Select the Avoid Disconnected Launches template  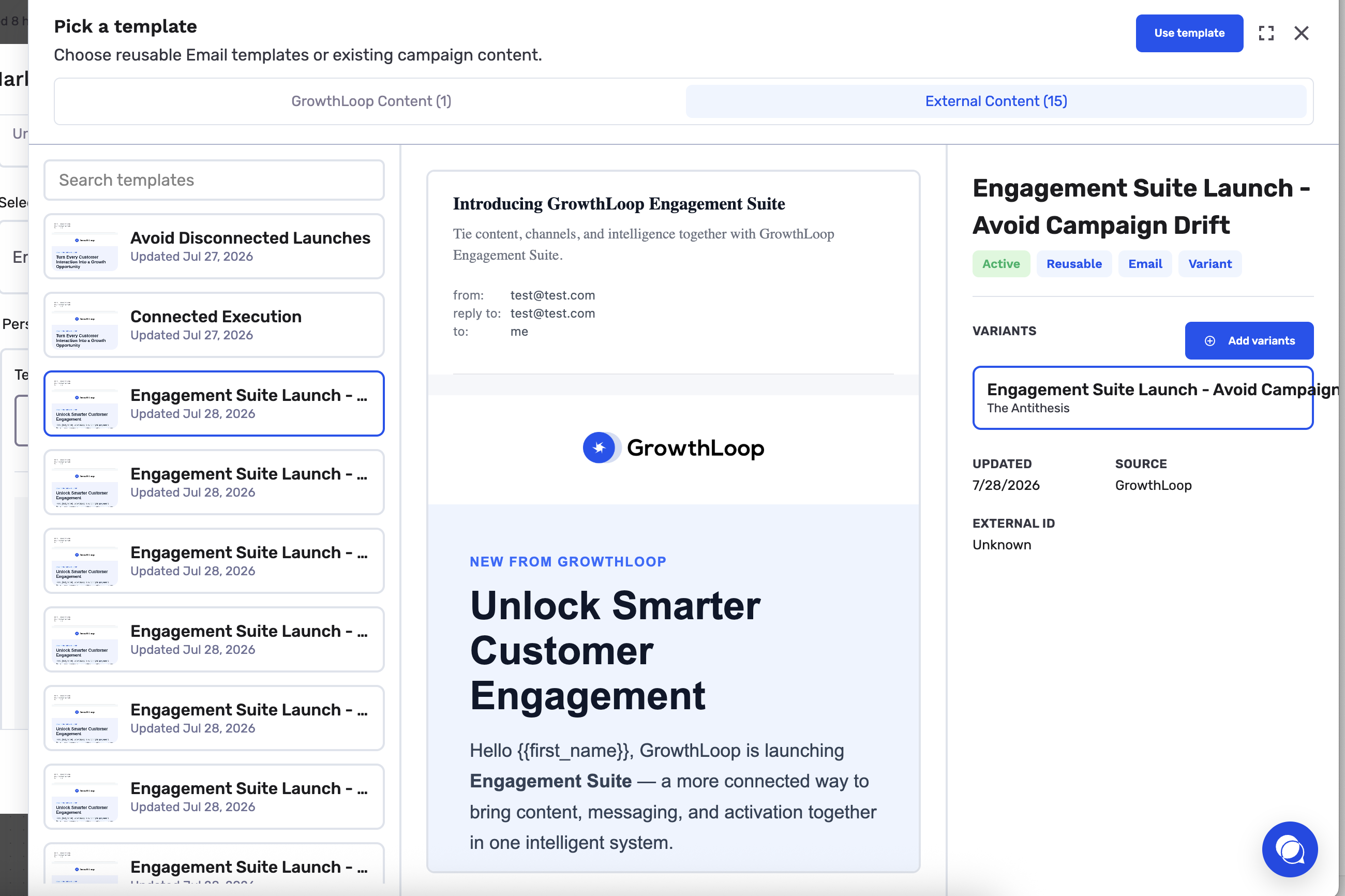(x=214, y=246)
